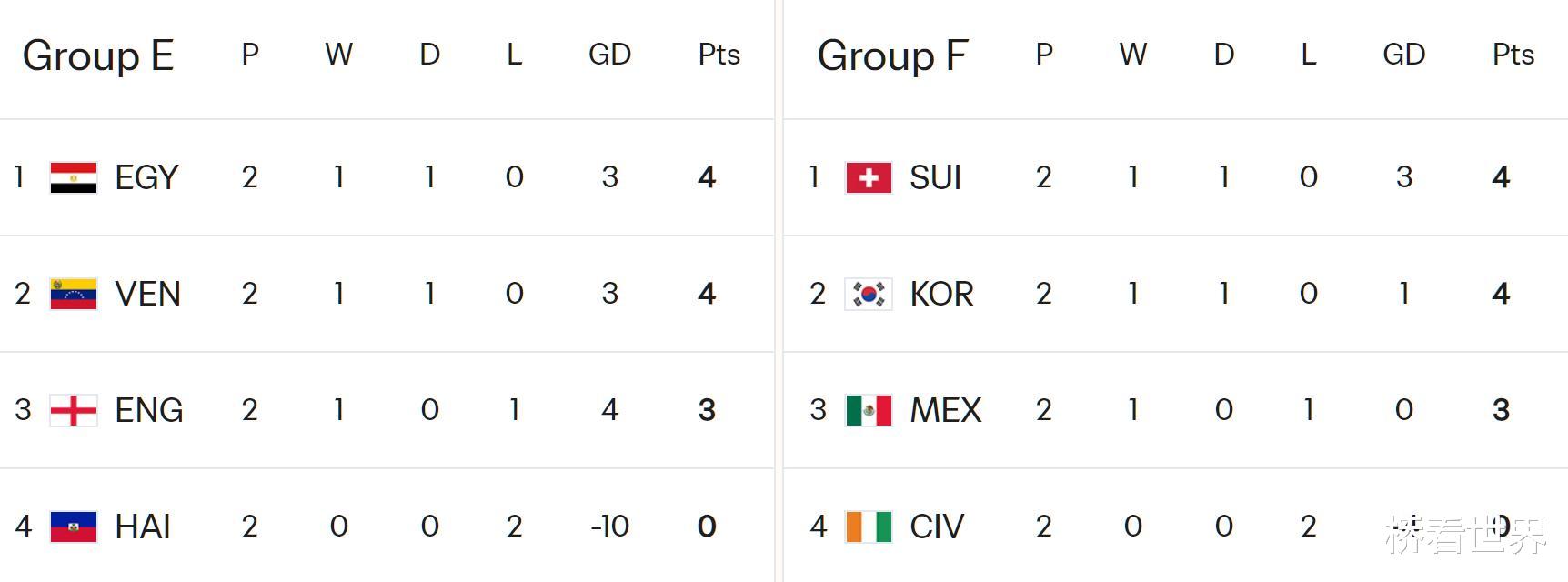The width and height of the screenshot is (1568, 582).
Task: Click Group F's GD column header
Action: [1403, 55]
